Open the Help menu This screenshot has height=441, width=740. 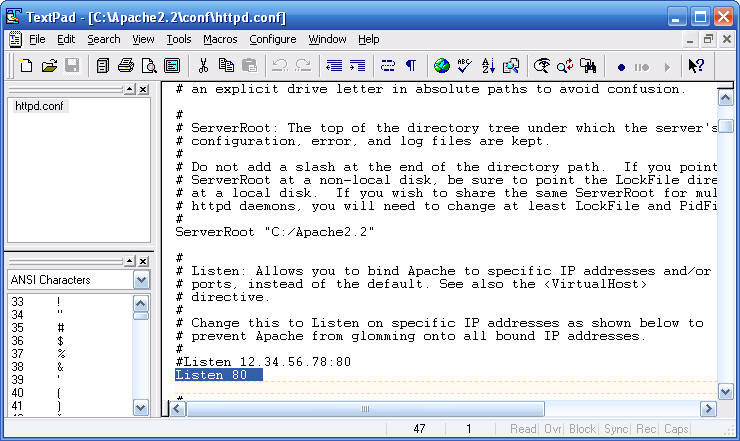click(369, 39)
